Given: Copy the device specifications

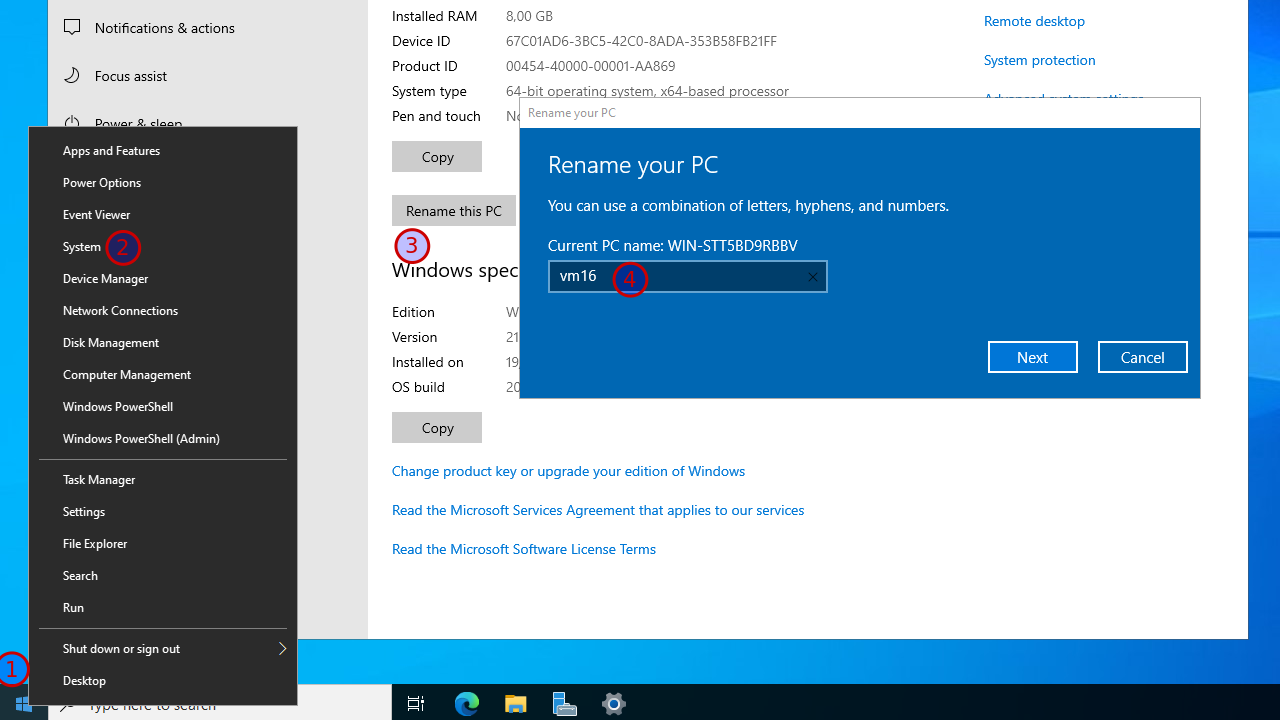Looking at the screenshot, I should (x=437, y=157).
